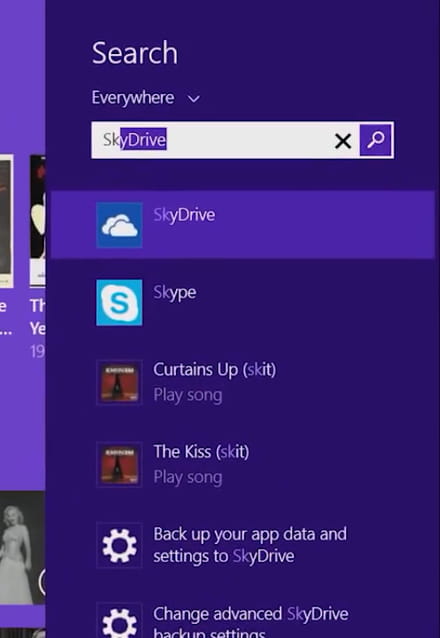Image resolution: width=440 pixels, height=638 pixels.
Task: Open Change advanced SkyDrive backup settings
Action: pos(251,623)
